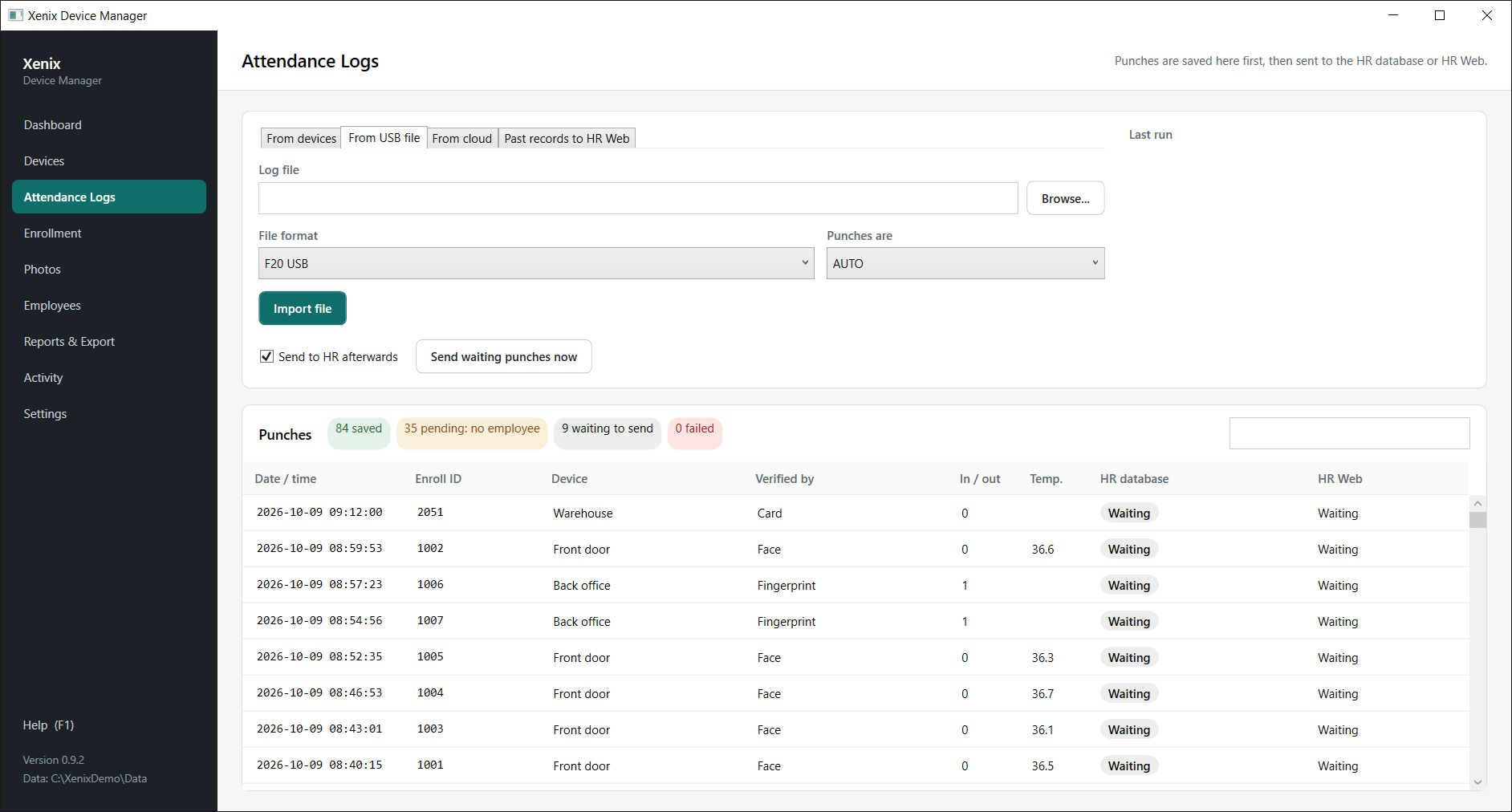Click the Xenix Device Manager title bar icon

pyautogui.click(x=15, y=15)
